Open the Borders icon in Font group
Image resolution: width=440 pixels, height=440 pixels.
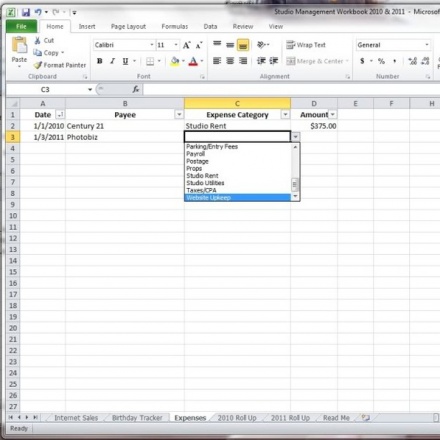click(x=150, y=61)
